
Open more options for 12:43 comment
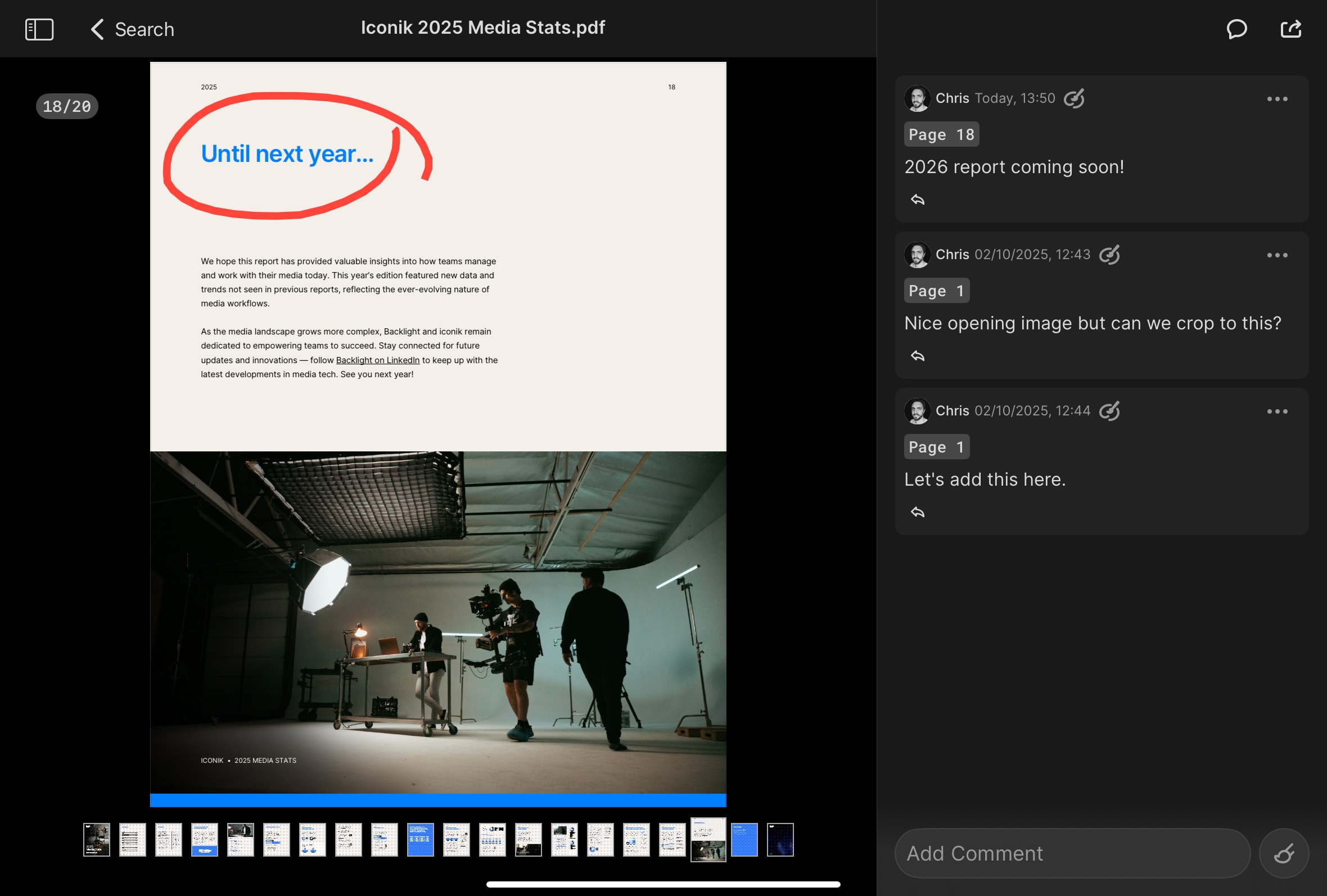(x=1277, y=255)
